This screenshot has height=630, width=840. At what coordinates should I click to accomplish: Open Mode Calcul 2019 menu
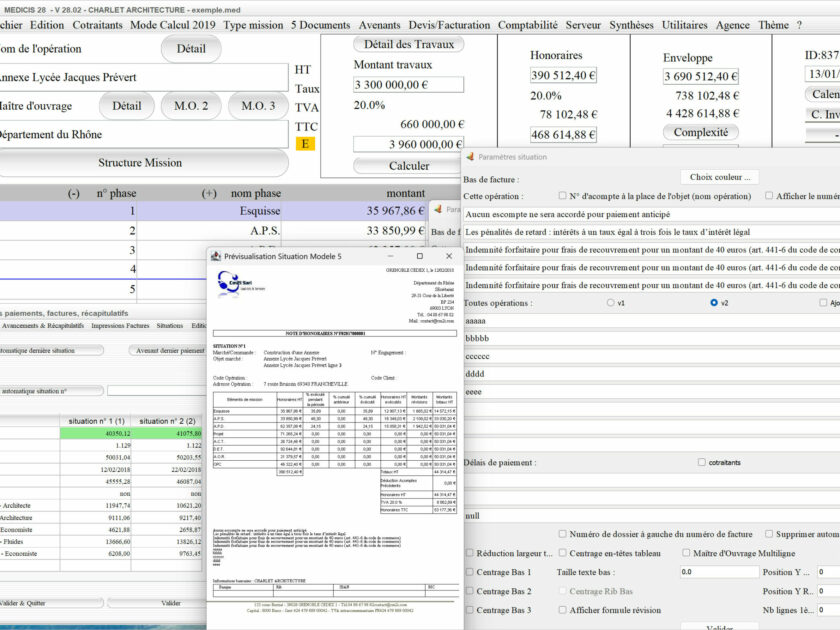[x=172, y=25]
